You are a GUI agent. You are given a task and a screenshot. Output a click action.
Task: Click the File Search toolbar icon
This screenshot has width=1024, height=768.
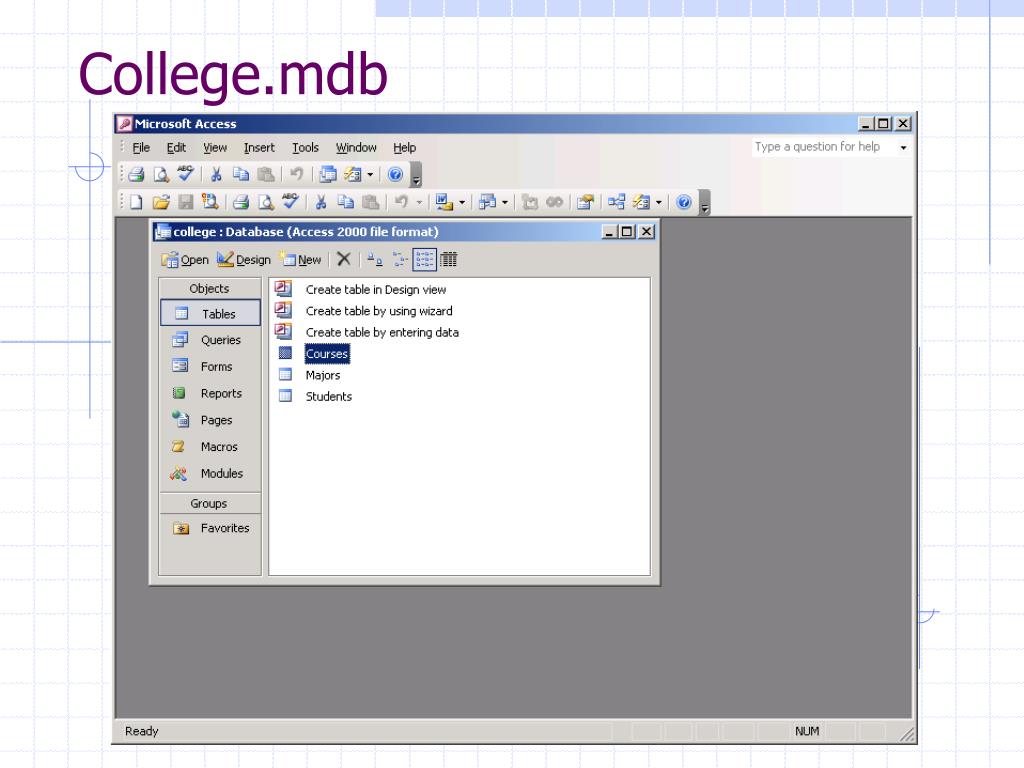210,202
